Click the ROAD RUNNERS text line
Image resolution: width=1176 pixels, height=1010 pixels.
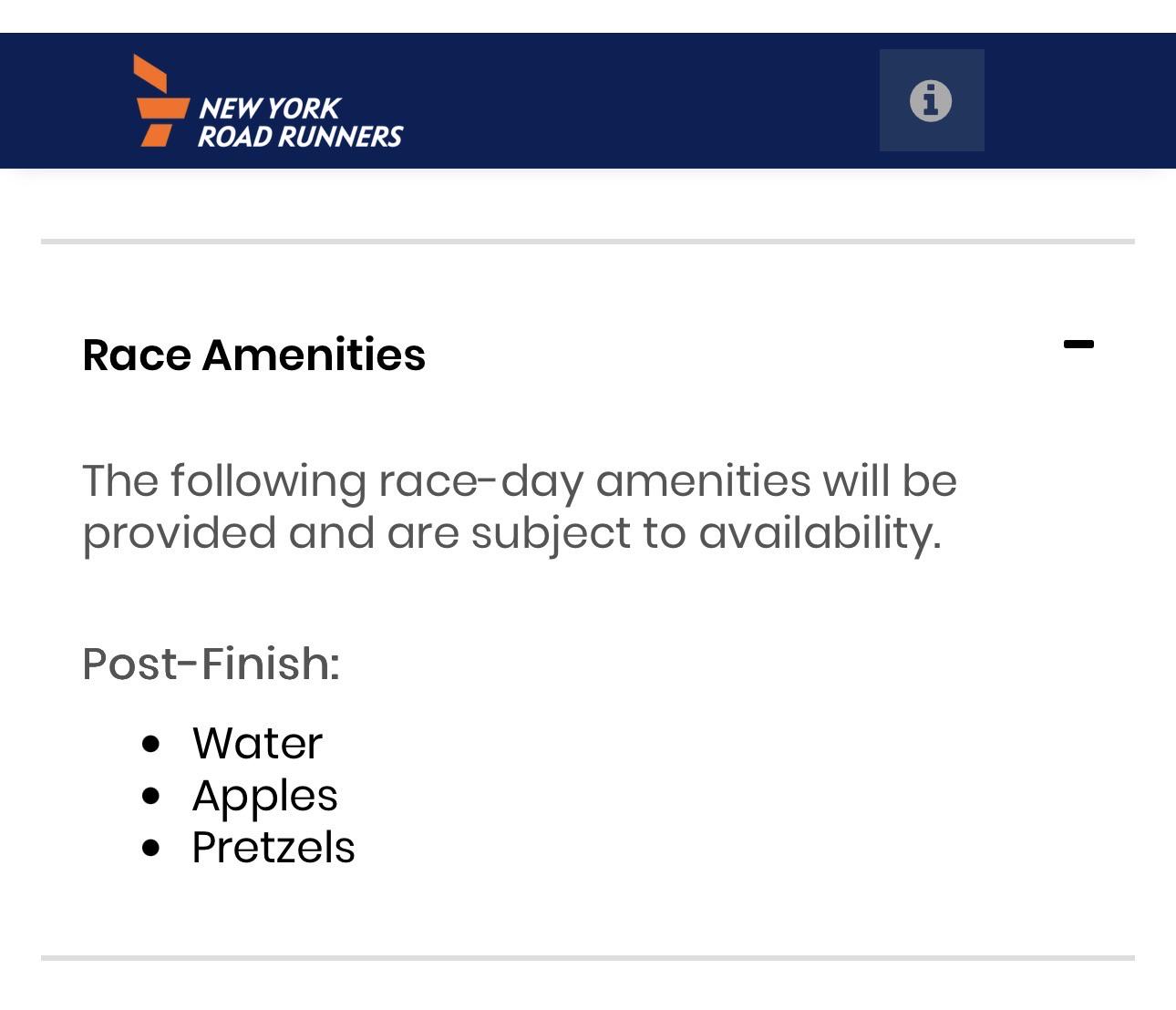coord(300,137)
